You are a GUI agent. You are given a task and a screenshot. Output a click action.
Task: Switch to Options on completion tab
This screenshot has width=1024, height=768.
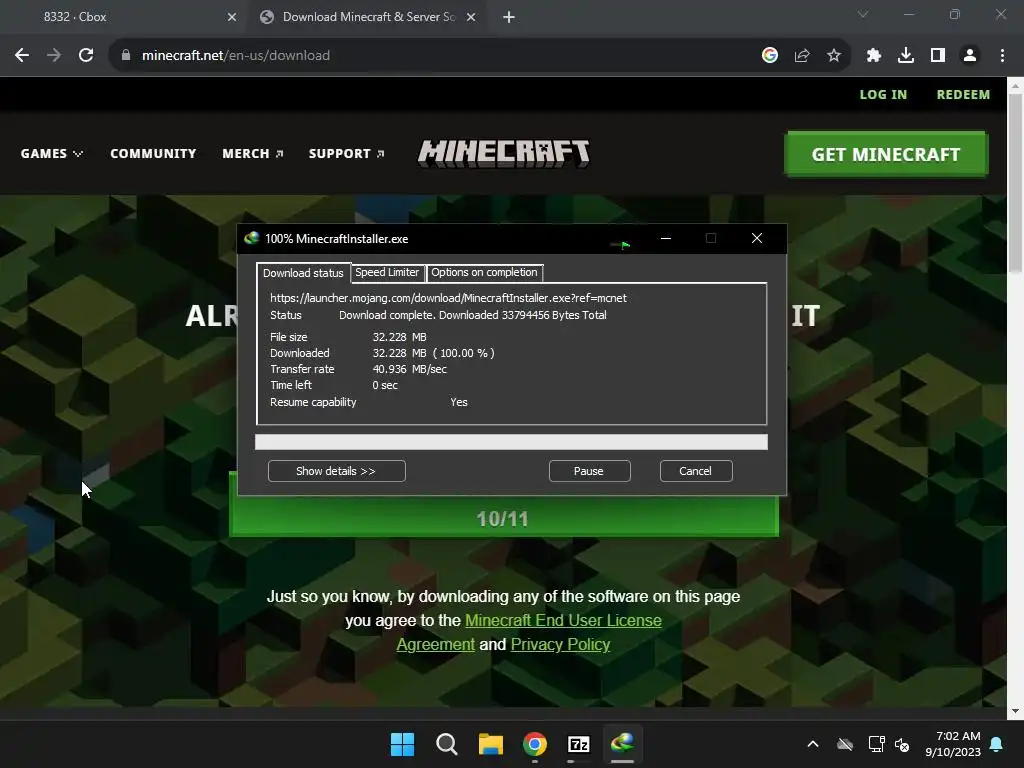pos(484,272)
